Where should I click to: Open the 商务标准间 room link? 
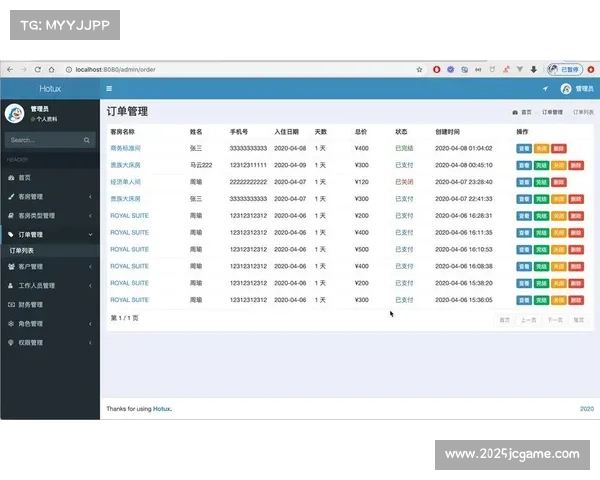point(126,148)
